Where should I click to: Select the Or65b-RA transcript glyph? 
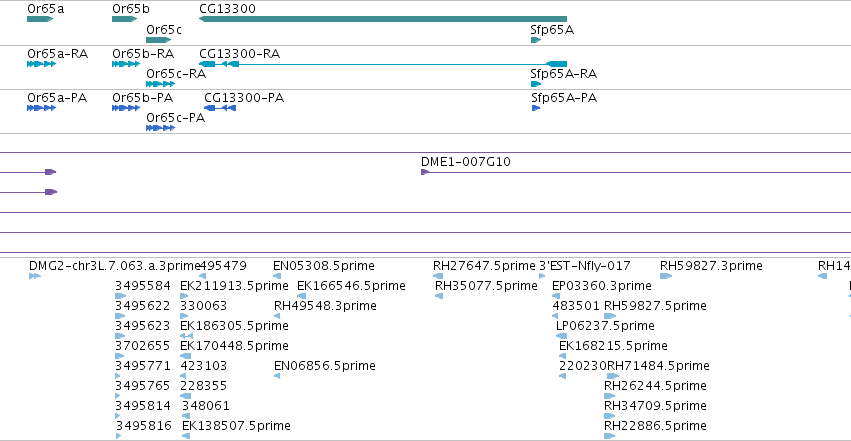126,64
